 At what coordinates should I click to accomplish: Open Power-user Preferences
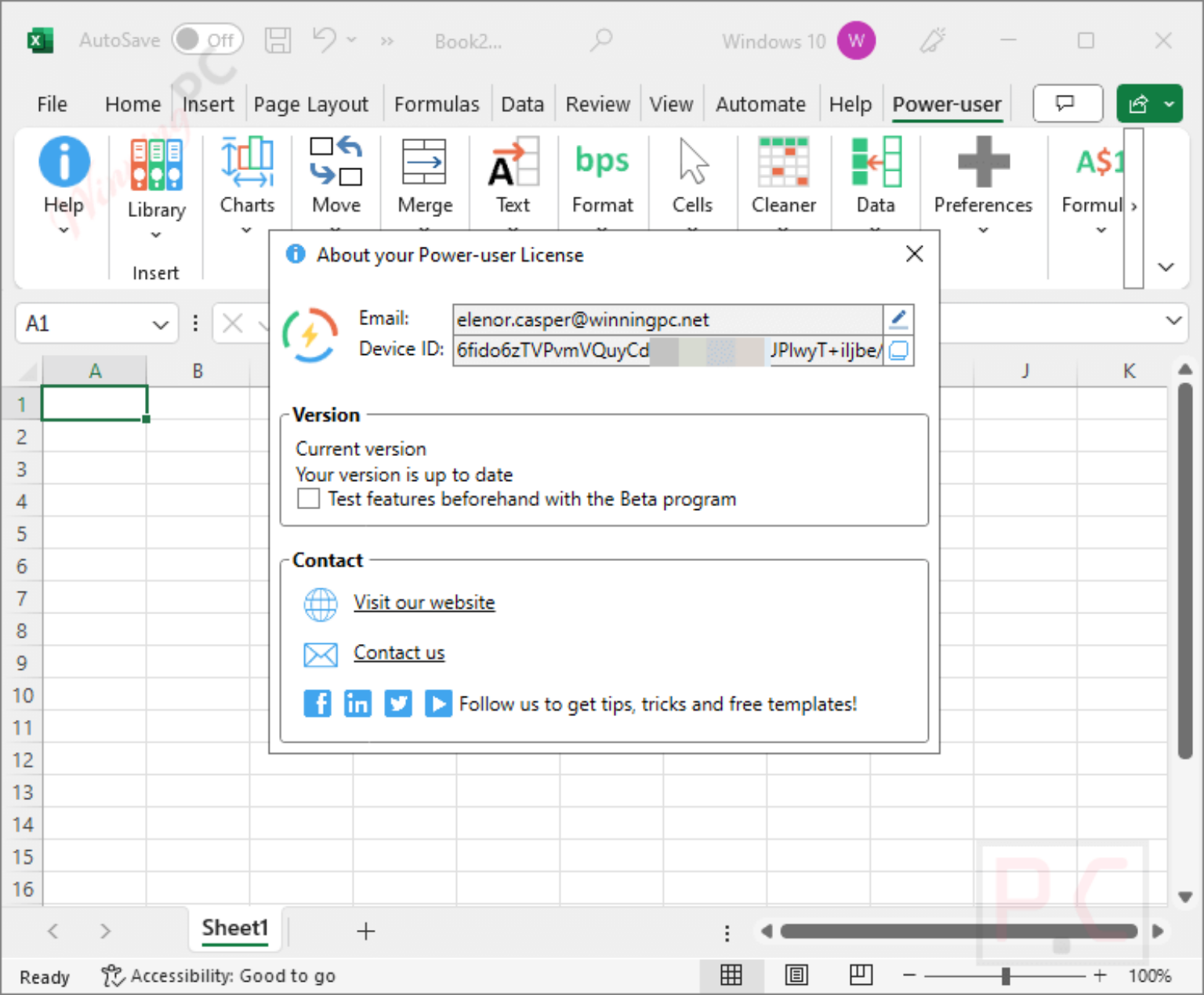(x=982, y=174)
